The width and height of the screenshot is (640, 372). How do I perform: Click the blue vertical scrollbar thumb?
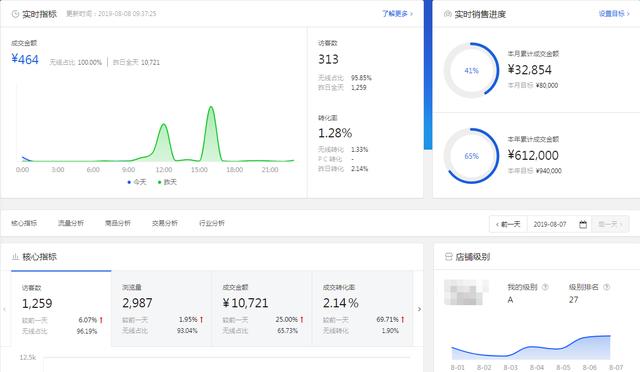pyautogui.click(x=428, y=75)
